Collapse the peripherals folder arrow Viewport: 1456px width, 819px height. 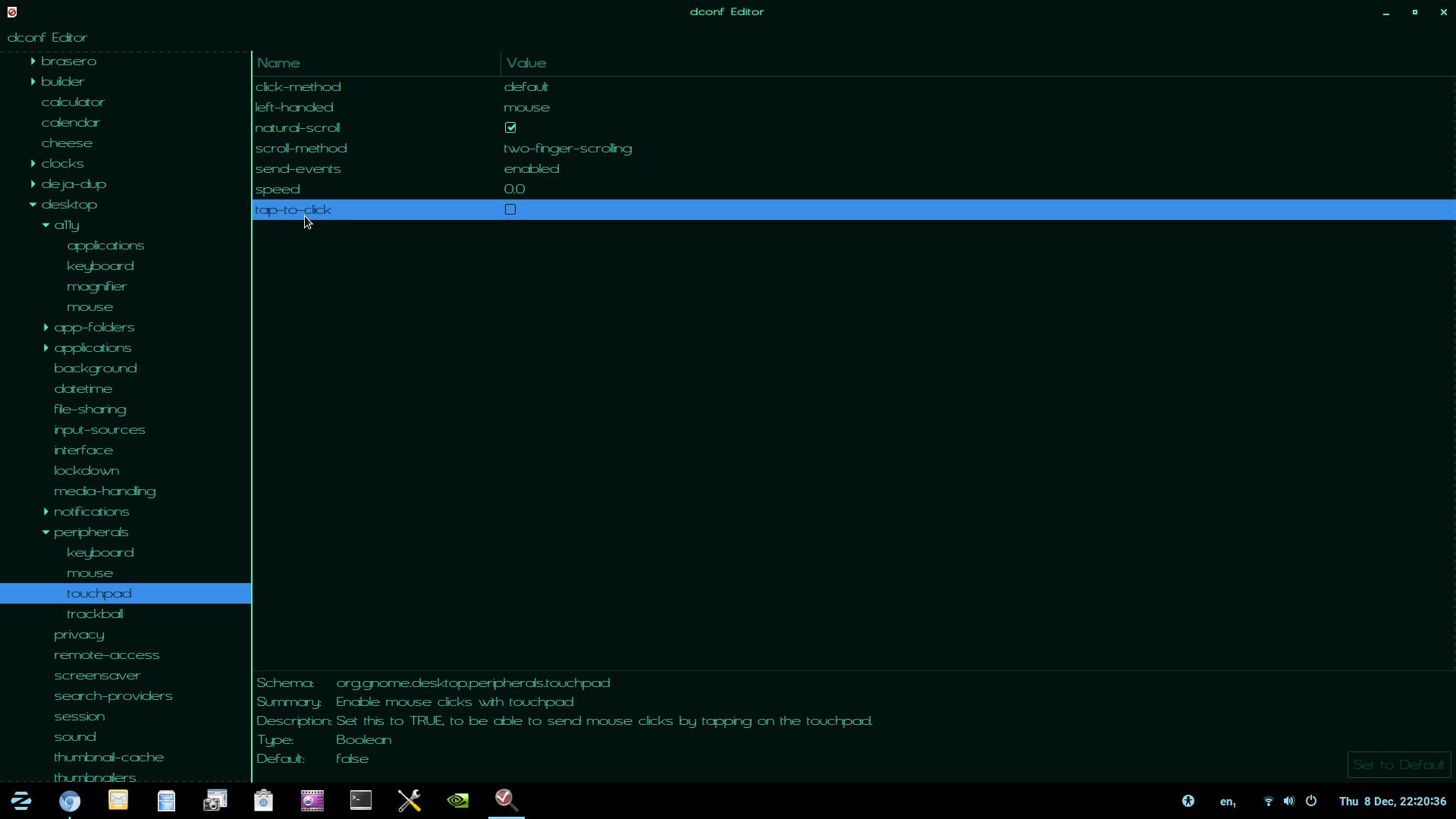45,532
